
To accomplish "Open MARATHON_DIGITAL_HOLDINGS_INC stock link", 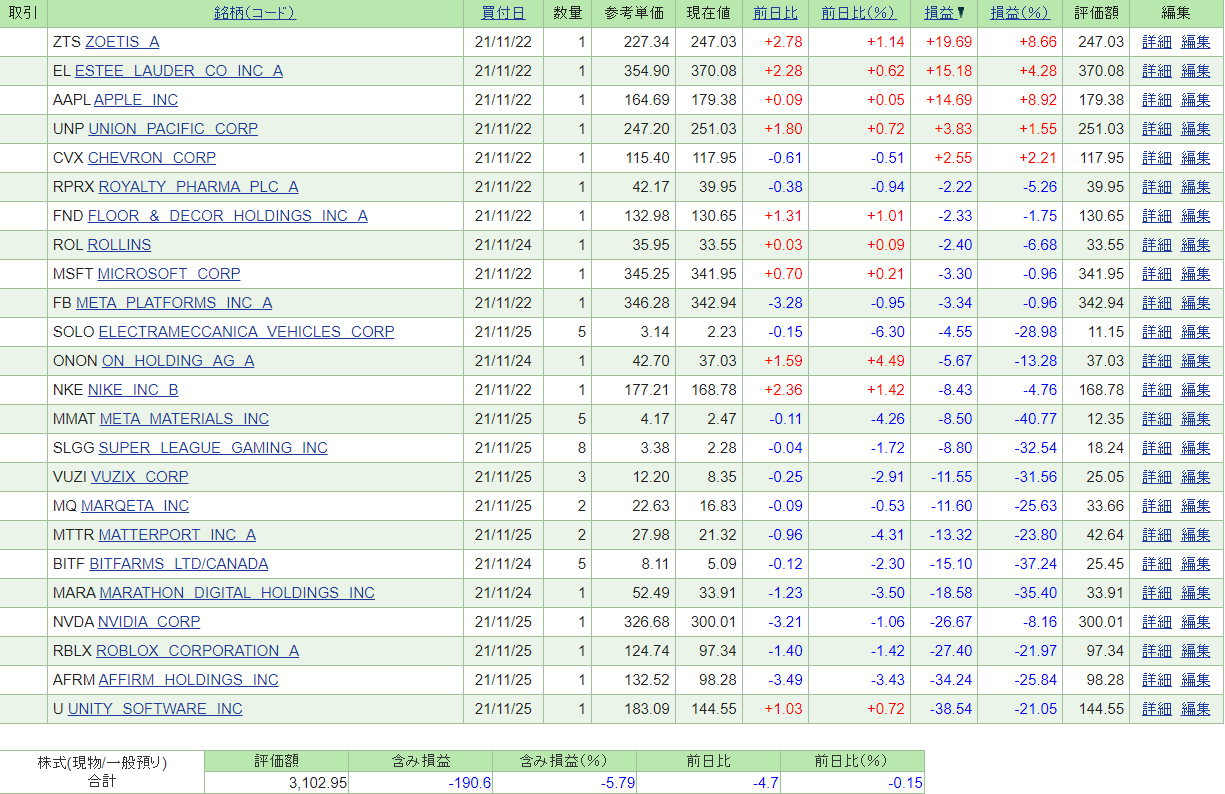I will tap(237, 593).
